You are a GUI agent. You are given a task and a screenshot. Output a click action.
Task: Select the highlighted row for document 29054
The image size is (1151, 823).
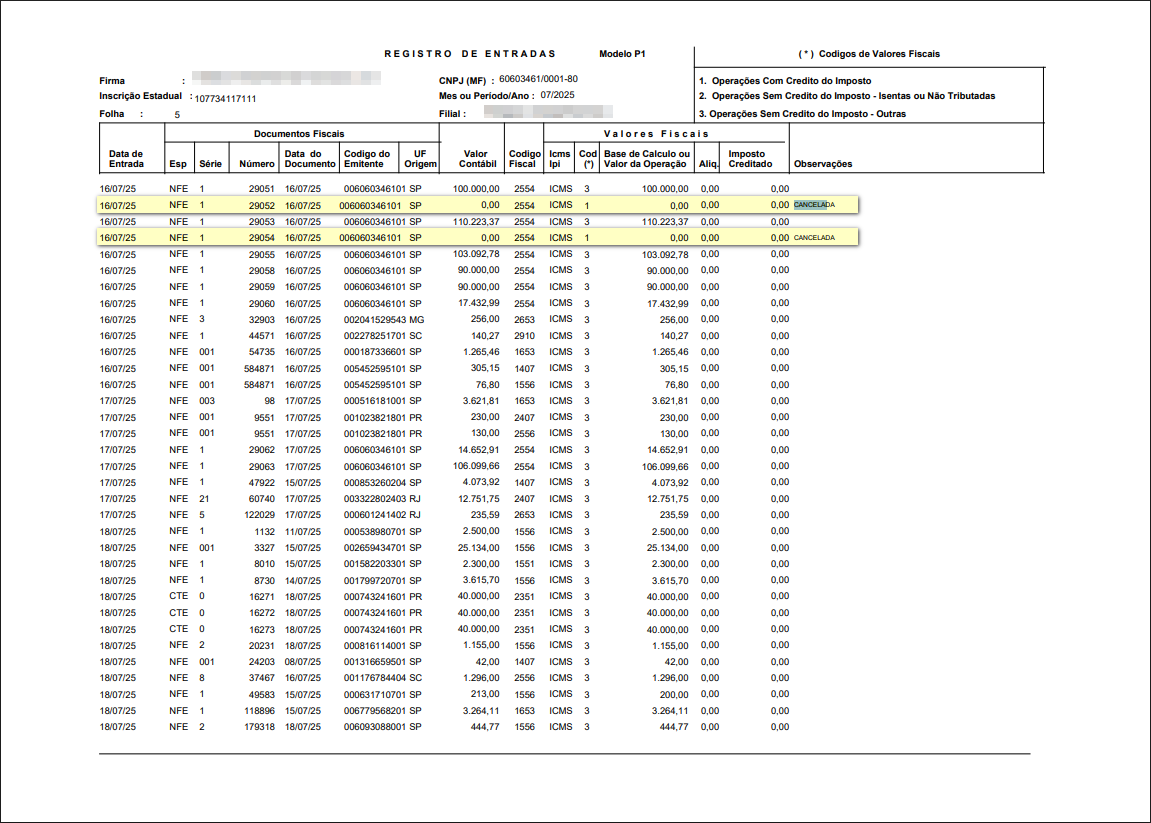pos(478,238)
